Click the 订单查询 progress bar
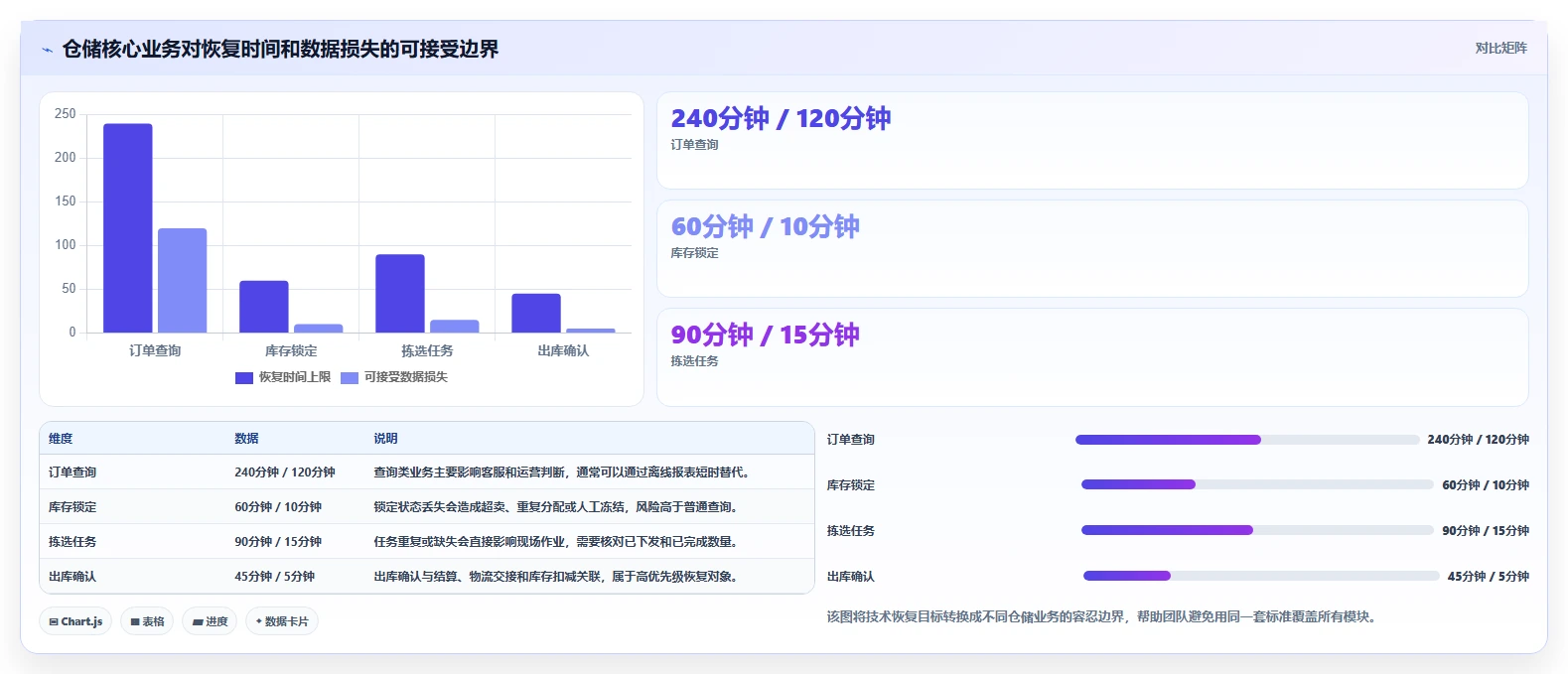 coord(1247,440)
